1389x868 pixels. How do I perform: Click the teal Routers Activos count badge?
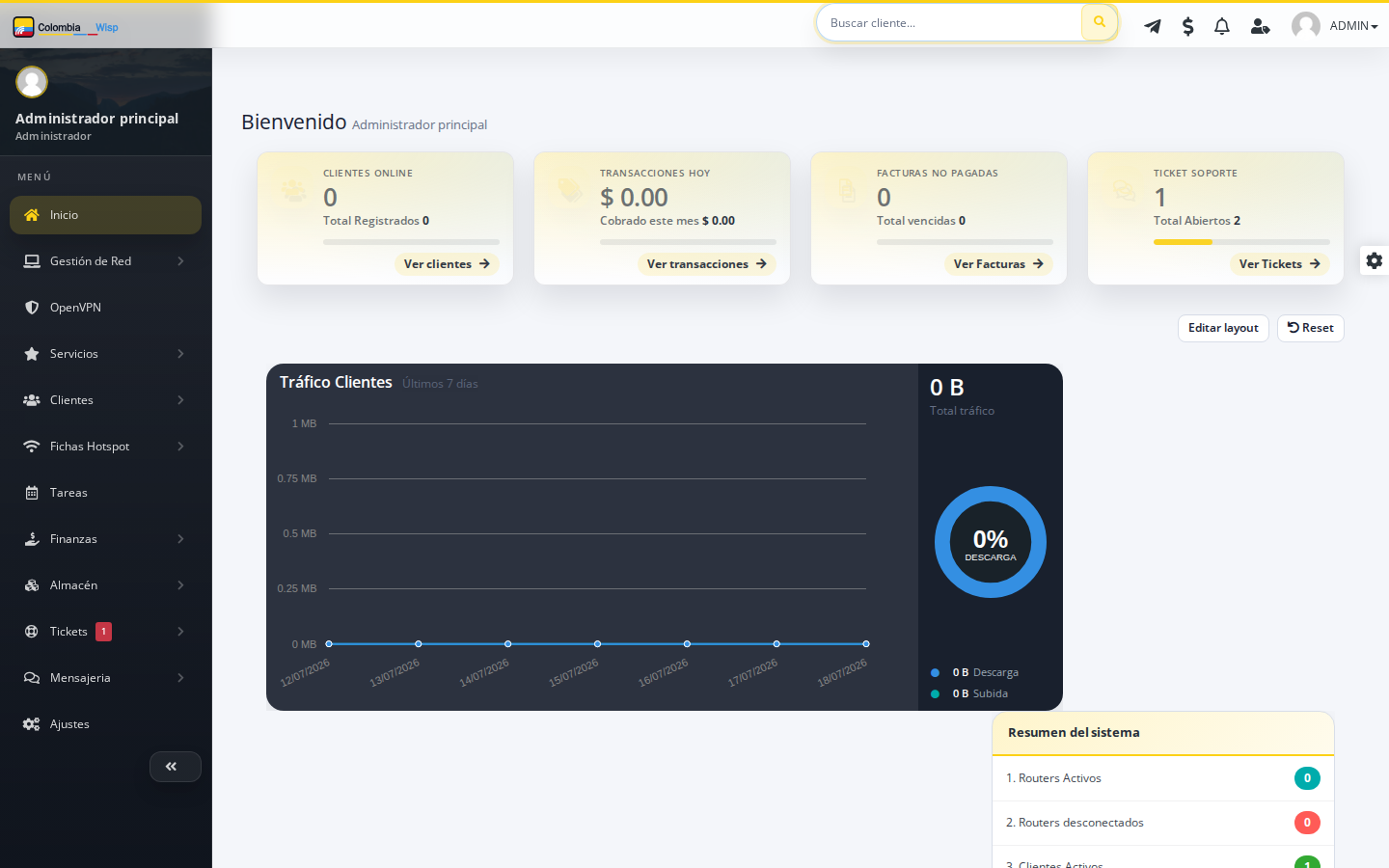1307,778
